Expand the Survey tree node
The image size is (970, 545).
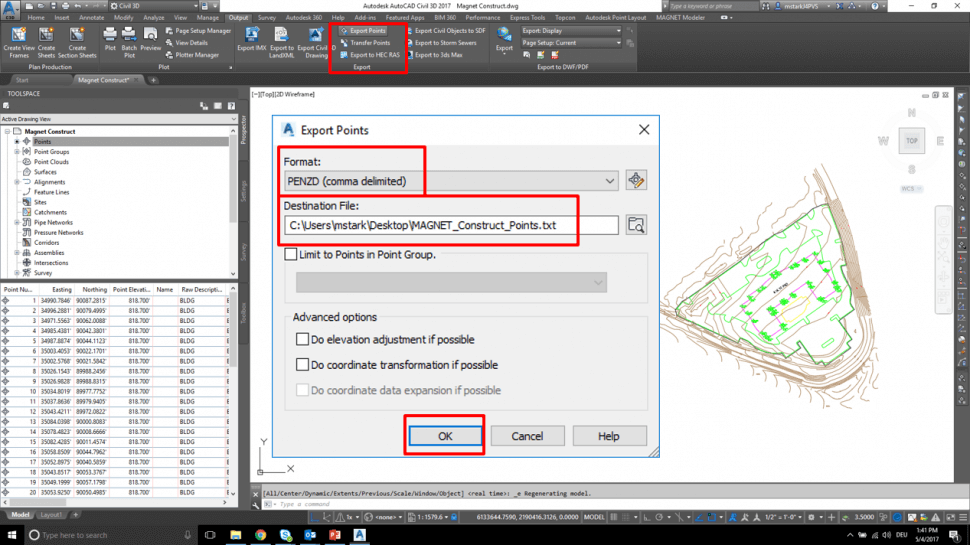tap(17, 273)
